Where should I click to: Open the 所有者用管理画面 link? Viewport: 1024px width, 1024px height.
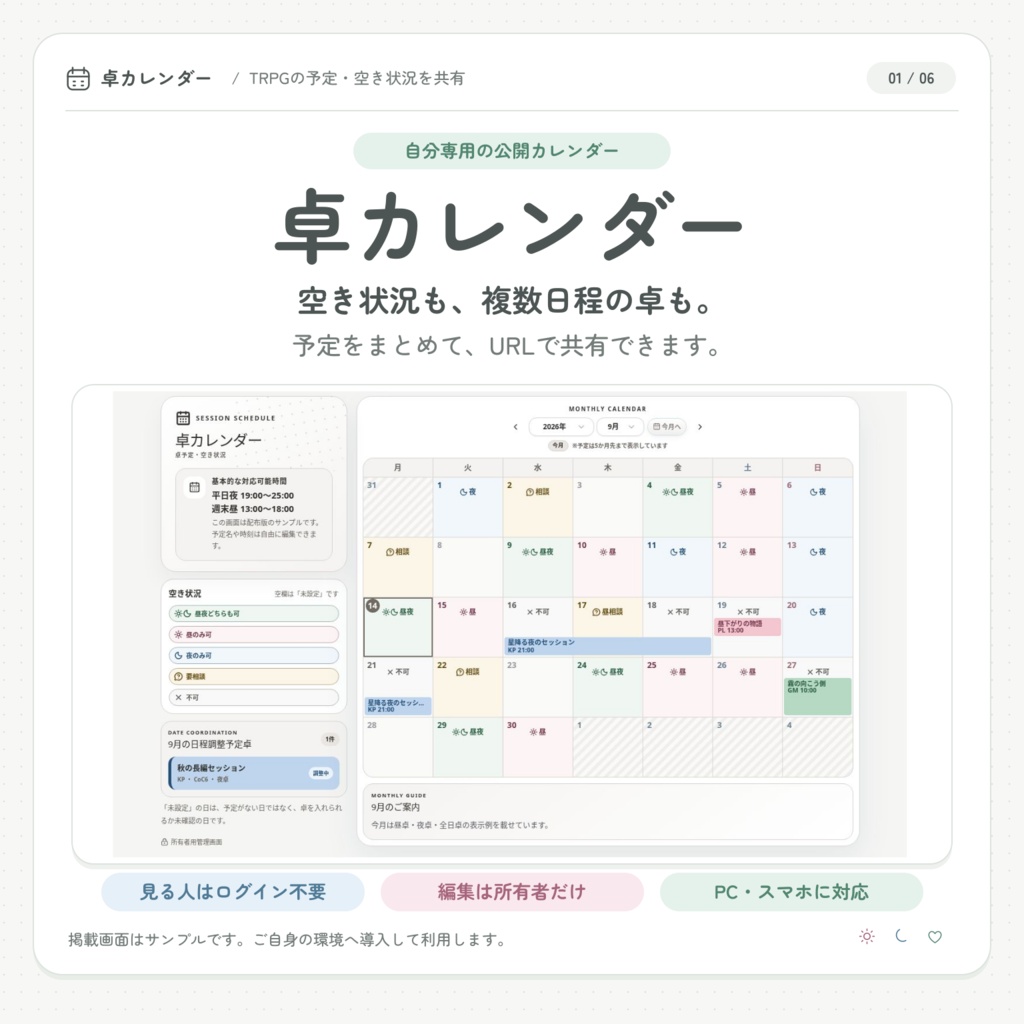pyautogui.click(x=191, y=842)
